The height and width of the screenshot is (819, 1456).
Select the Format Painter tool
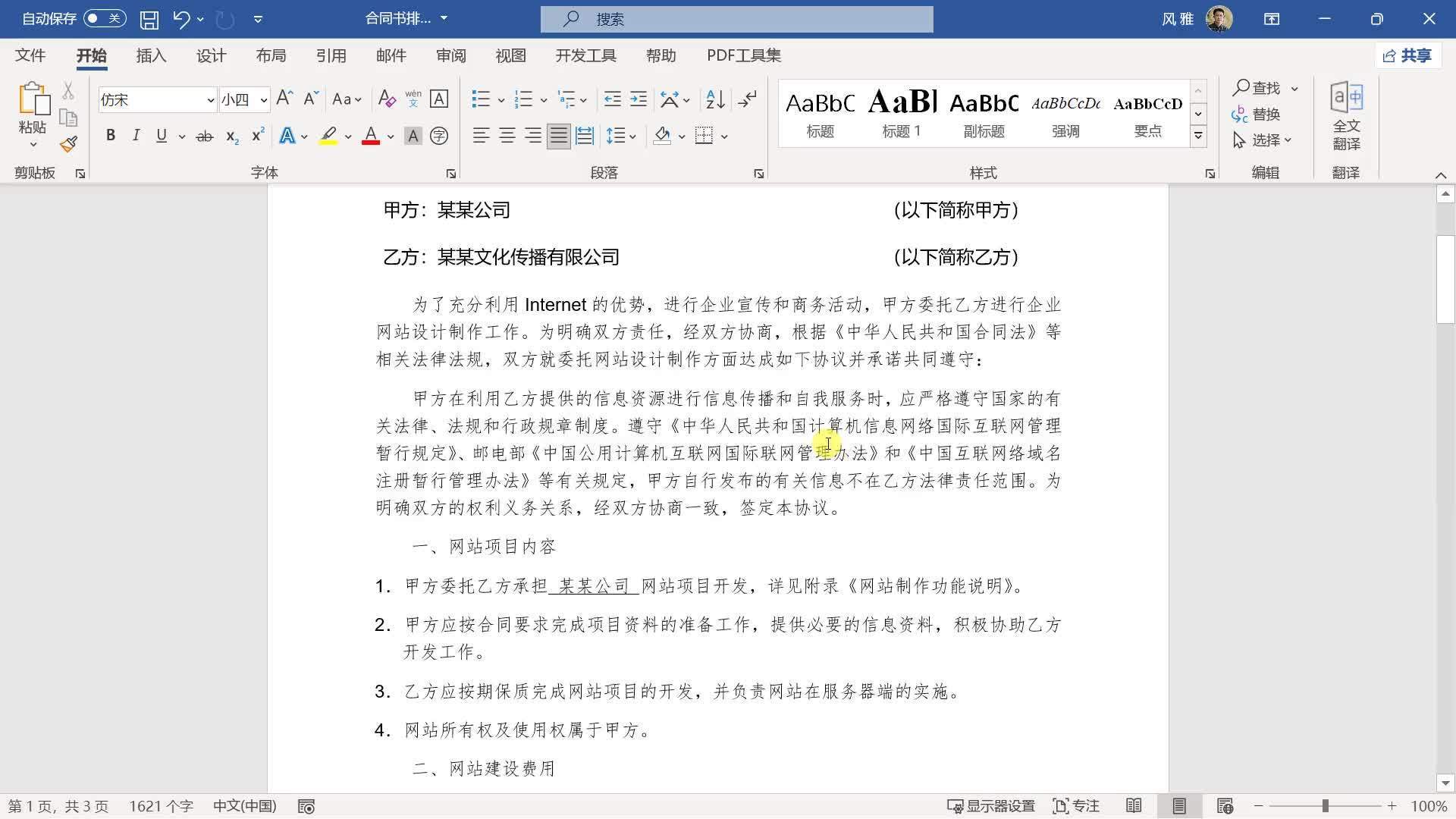tap(67, 143)
